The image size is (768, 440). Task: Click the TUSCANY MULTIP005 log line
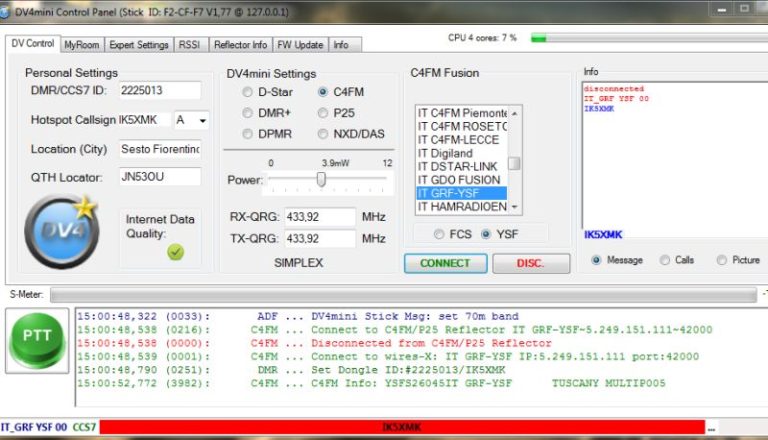371,383
